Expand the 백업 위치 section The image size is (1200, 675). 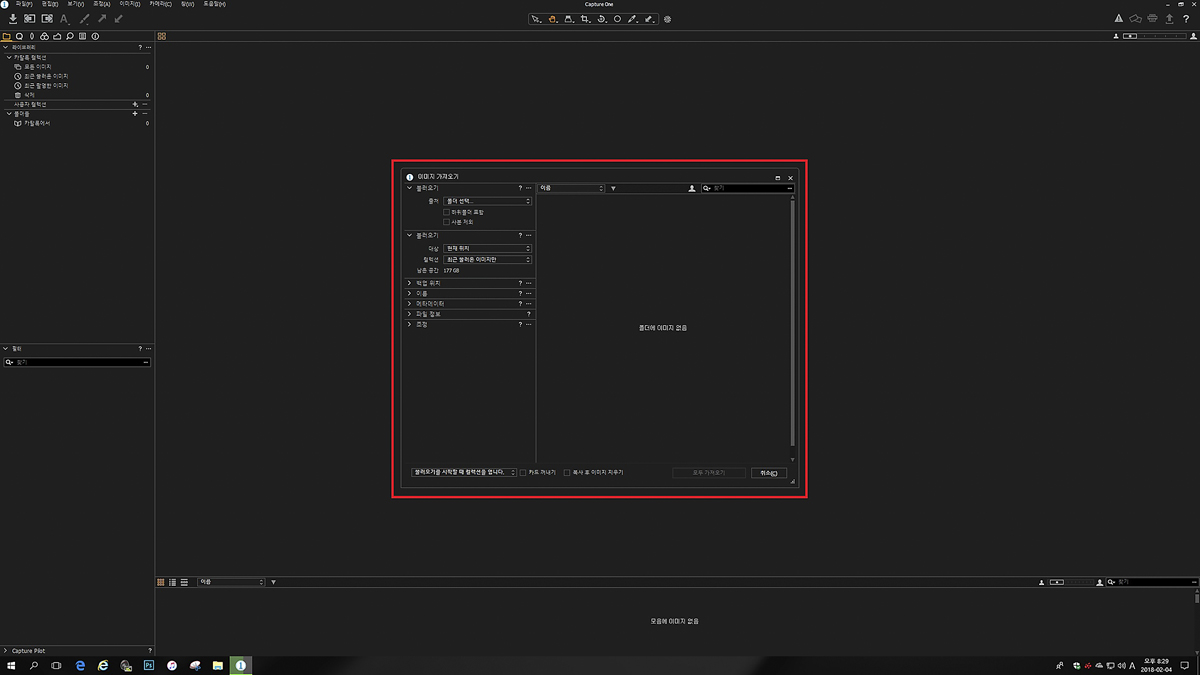pos(409,283)
